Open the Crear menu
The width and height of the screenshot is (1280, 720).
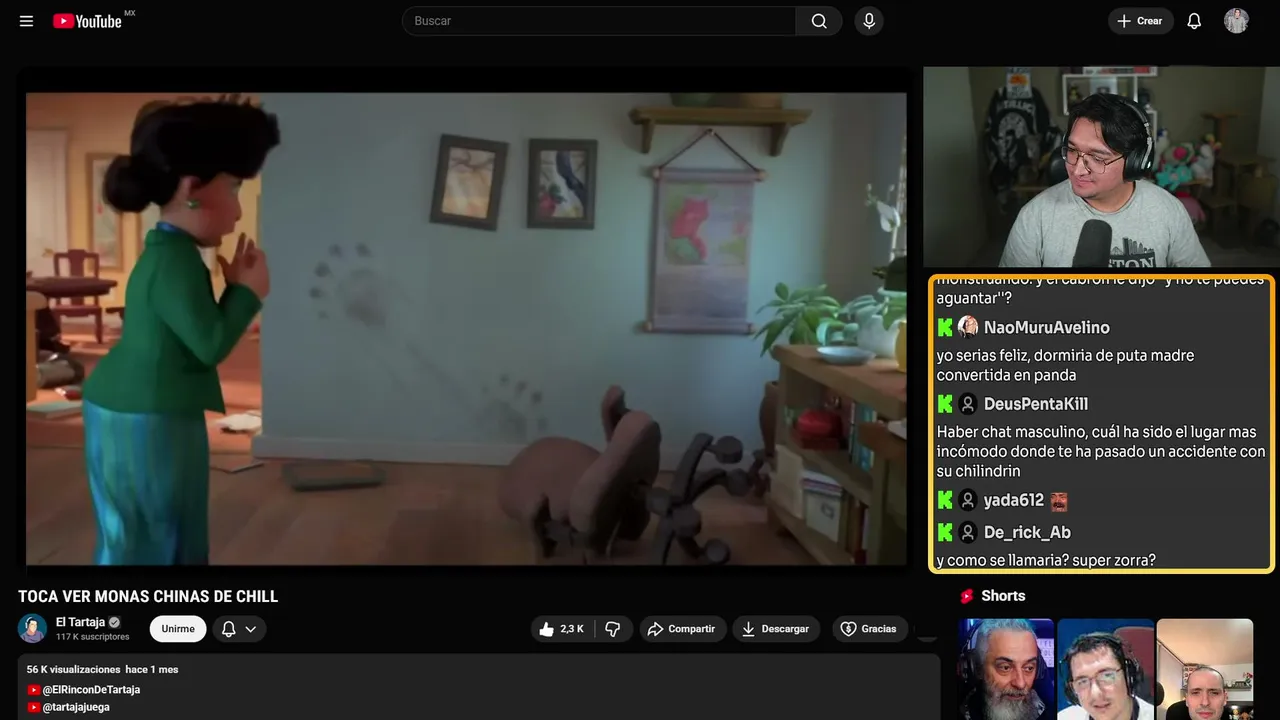[1140, 21]
